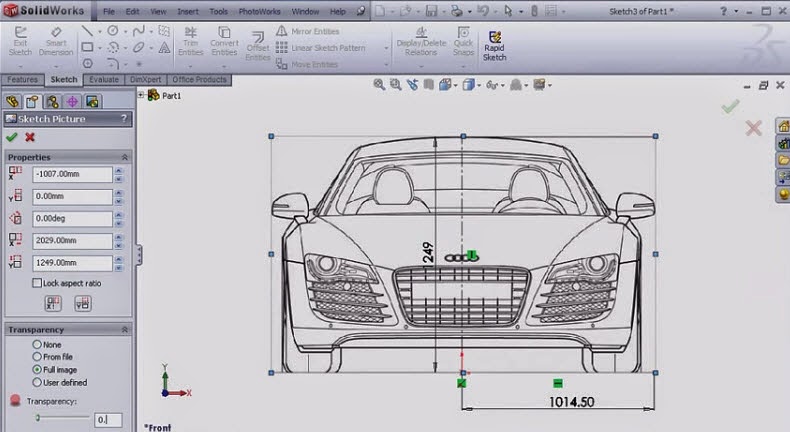Select From file transparency option

pyautogui.click(x=37, y=357)
